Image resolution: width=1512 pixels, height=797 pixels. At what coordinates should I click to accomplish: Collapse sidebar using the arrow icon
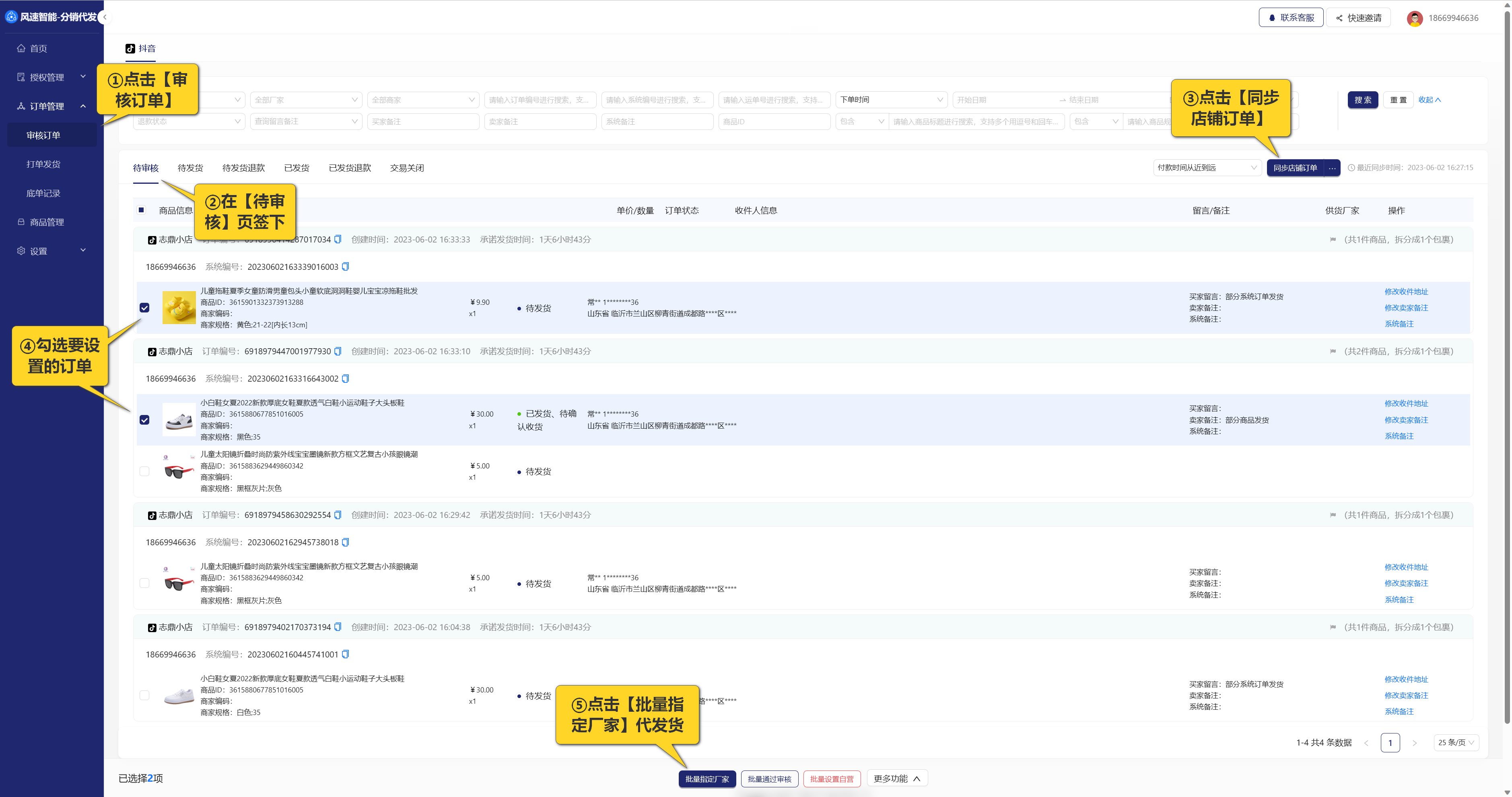(x=105, y=17)
